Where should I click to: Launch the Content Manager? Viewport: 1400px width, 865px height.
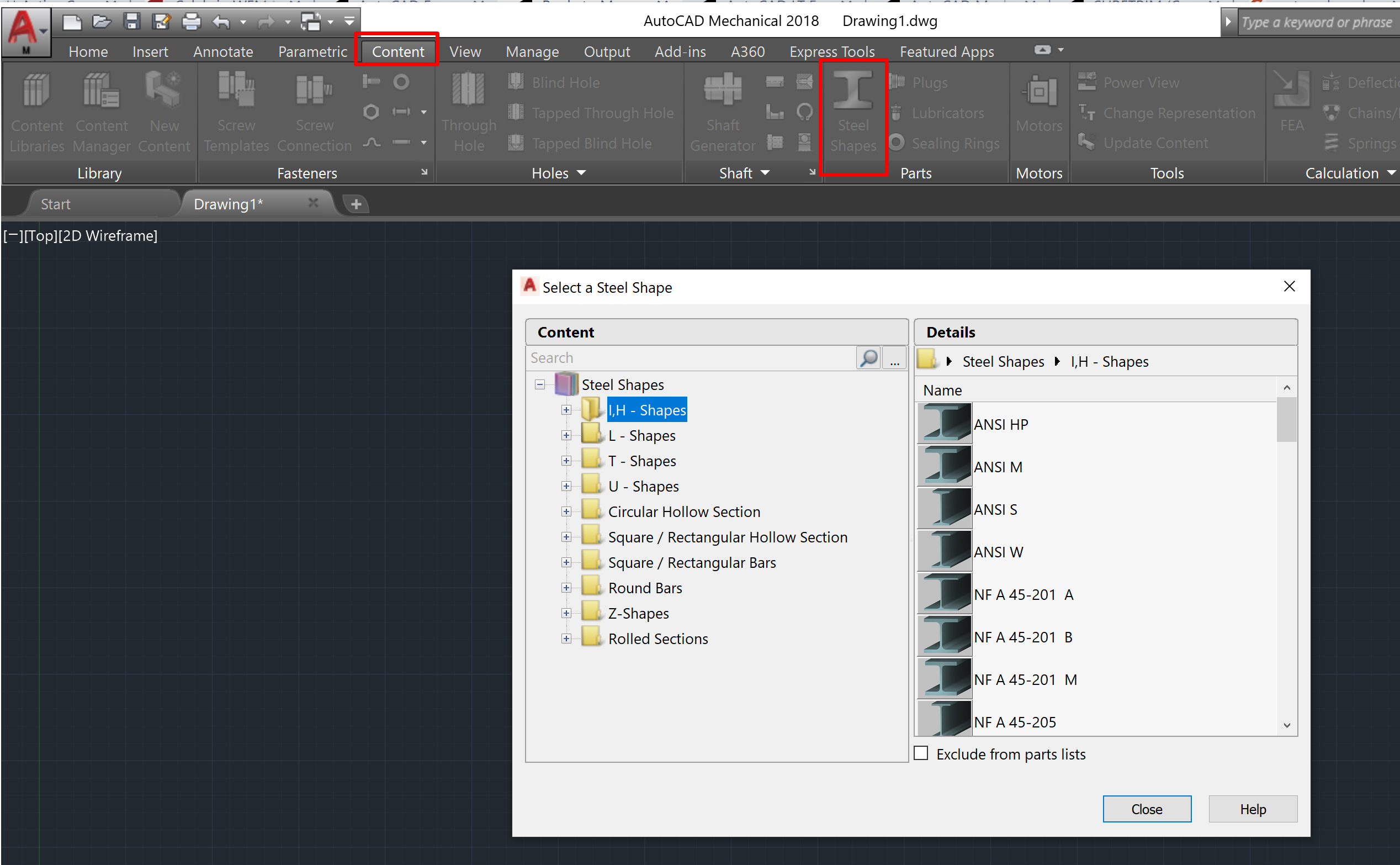(101, 112)
